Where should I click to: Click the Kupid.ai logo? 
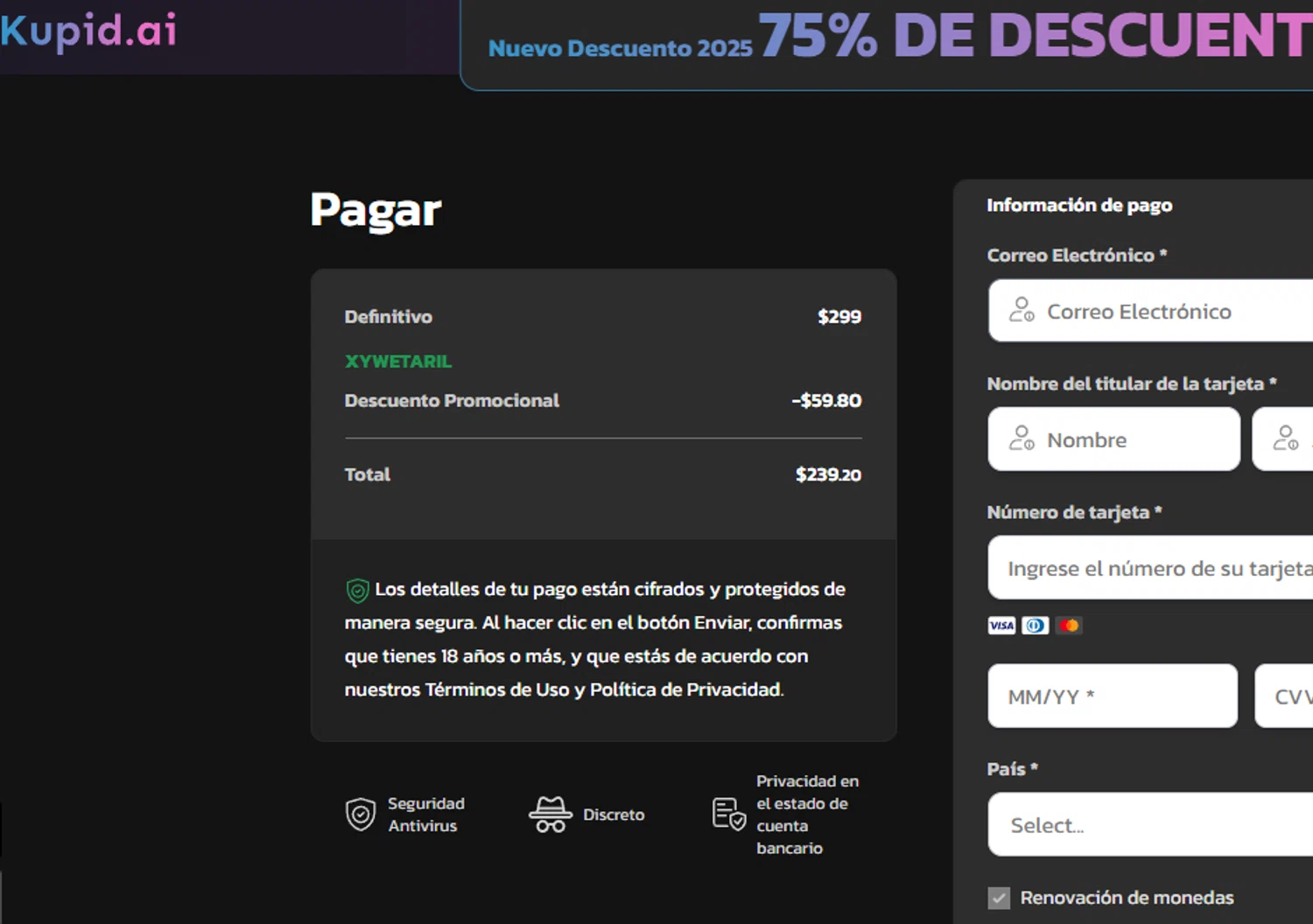point(88,31)
